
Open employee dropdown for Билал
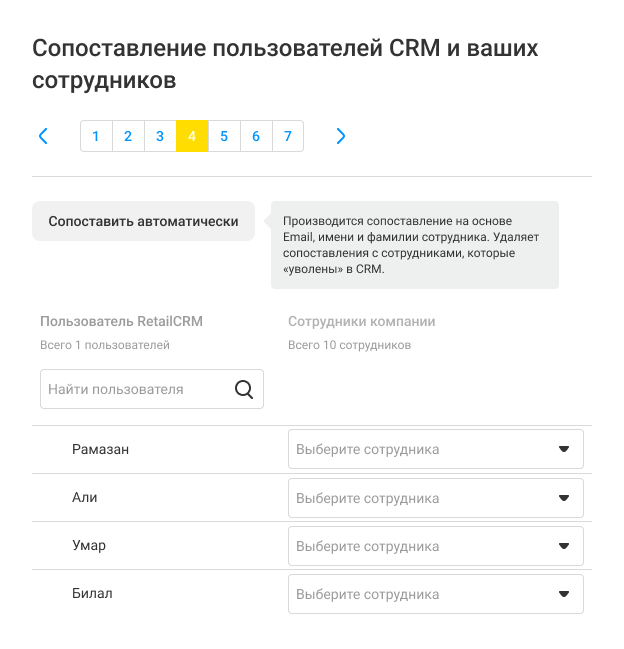pos(435,594)
